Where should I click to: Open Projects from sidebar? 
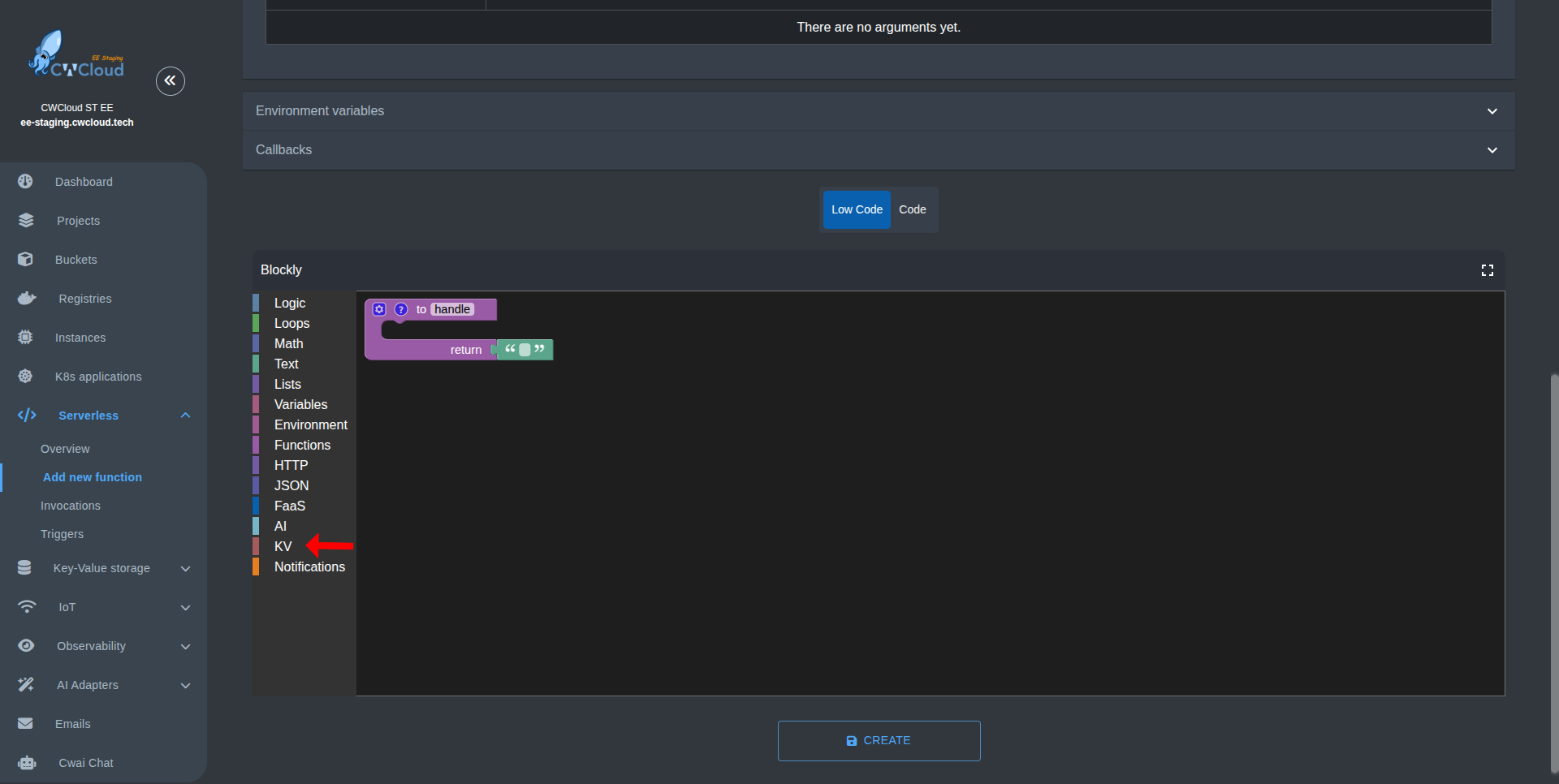pyautogui.click(x=78, y=221)
